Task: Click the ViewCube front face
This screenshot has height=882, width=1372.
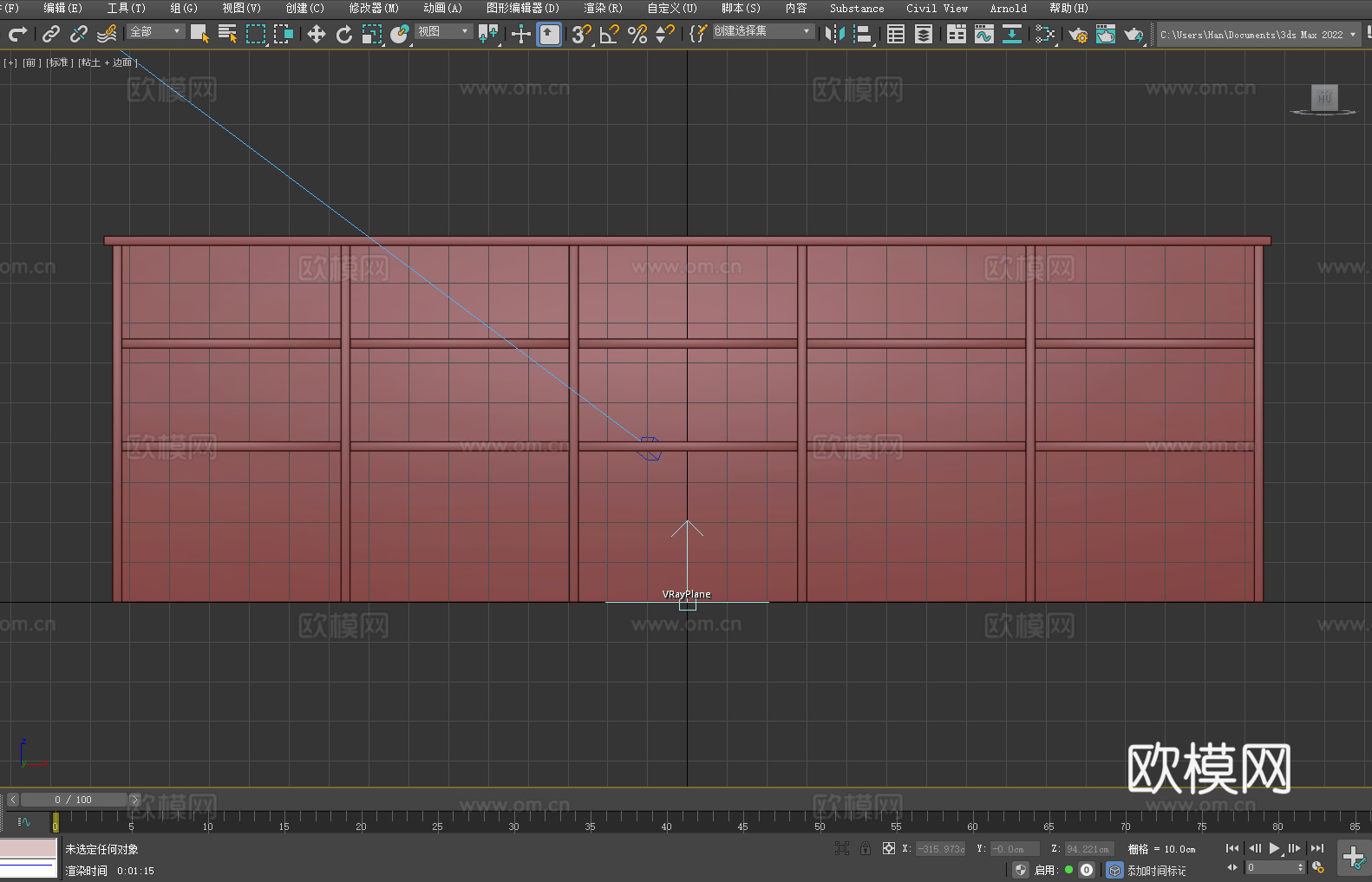Action: coord(1323,97)
